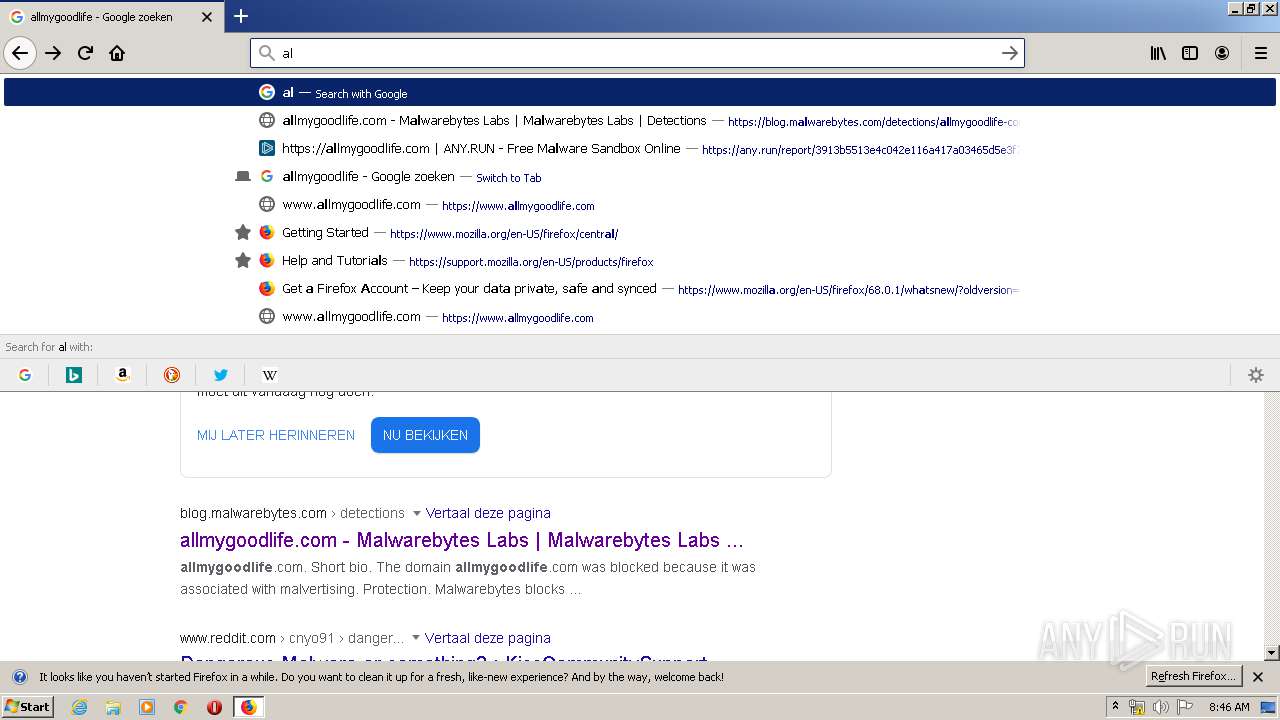Open the Firefox home page
This screenshot has height=720, width=1280.
tap(117, 53)
